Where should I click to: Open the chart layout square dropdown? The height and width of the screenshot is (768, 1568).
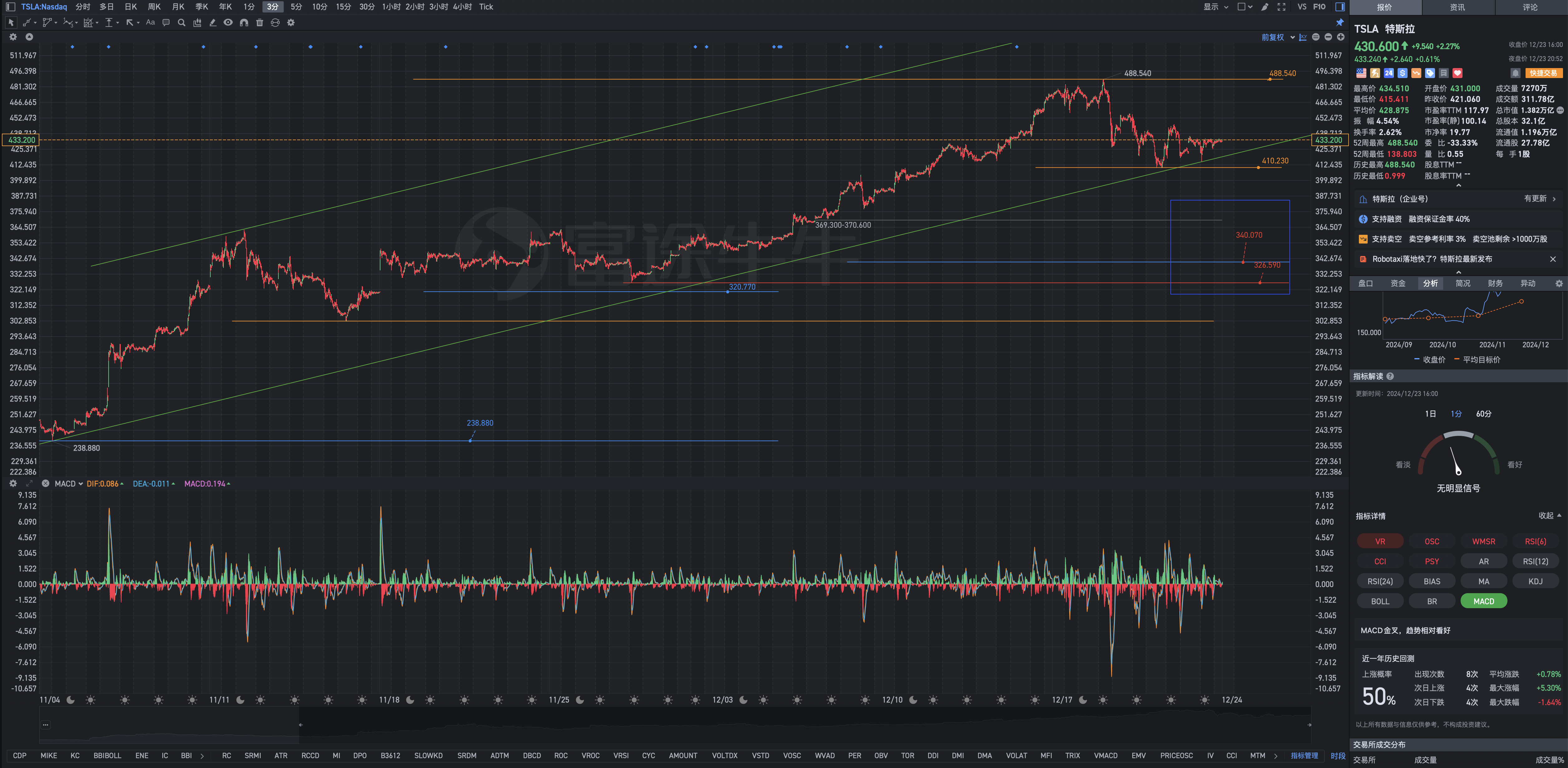[x=1245, y=7]
